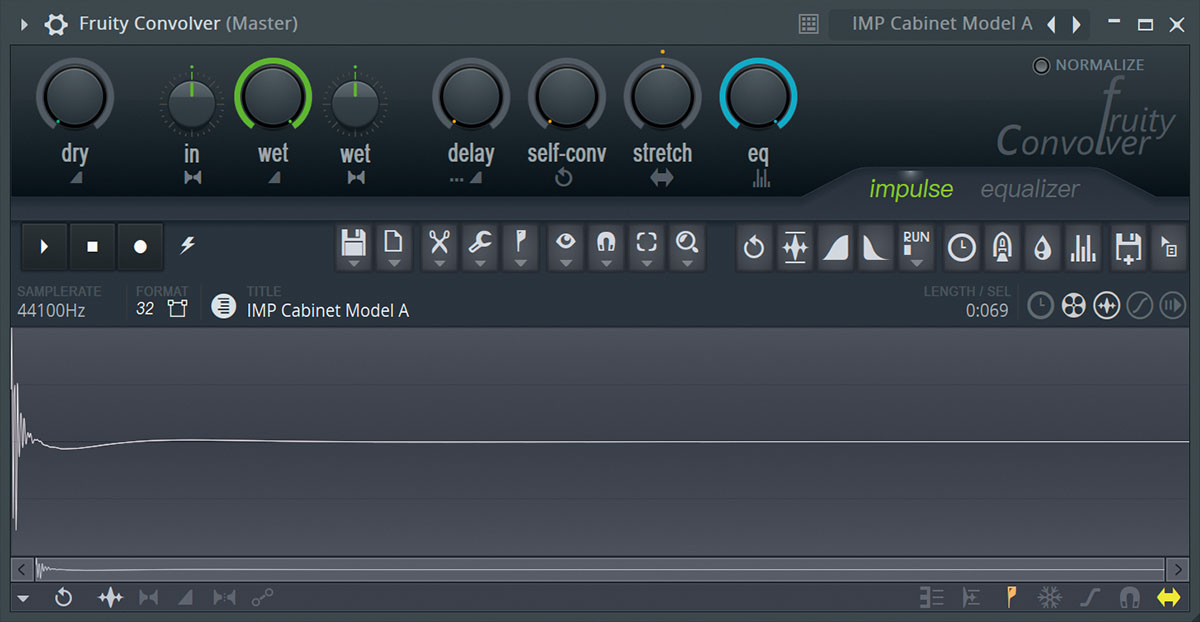Click the format stereo channels icon

[x=177, y=309]
